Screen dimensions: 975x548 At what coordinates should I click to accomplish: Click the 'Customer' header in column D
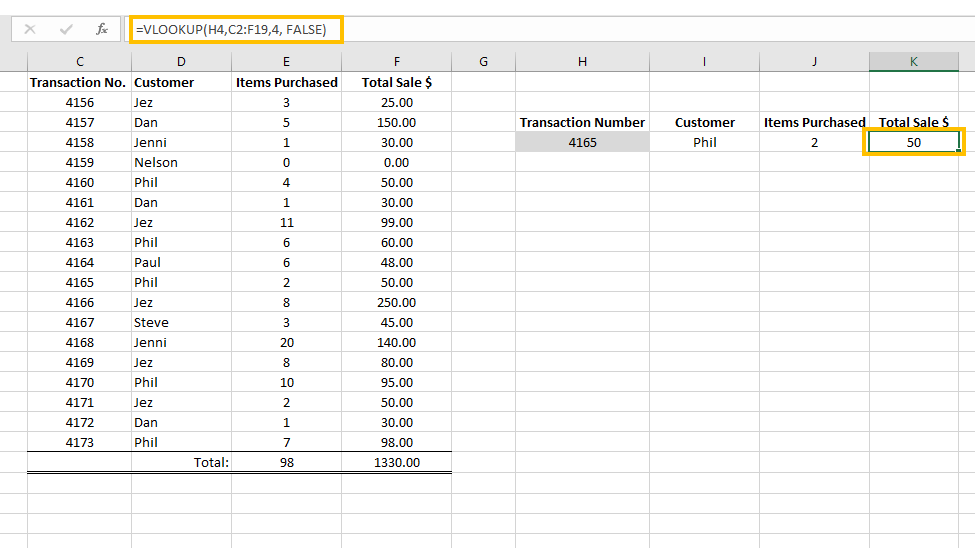(x=181, y=82)
